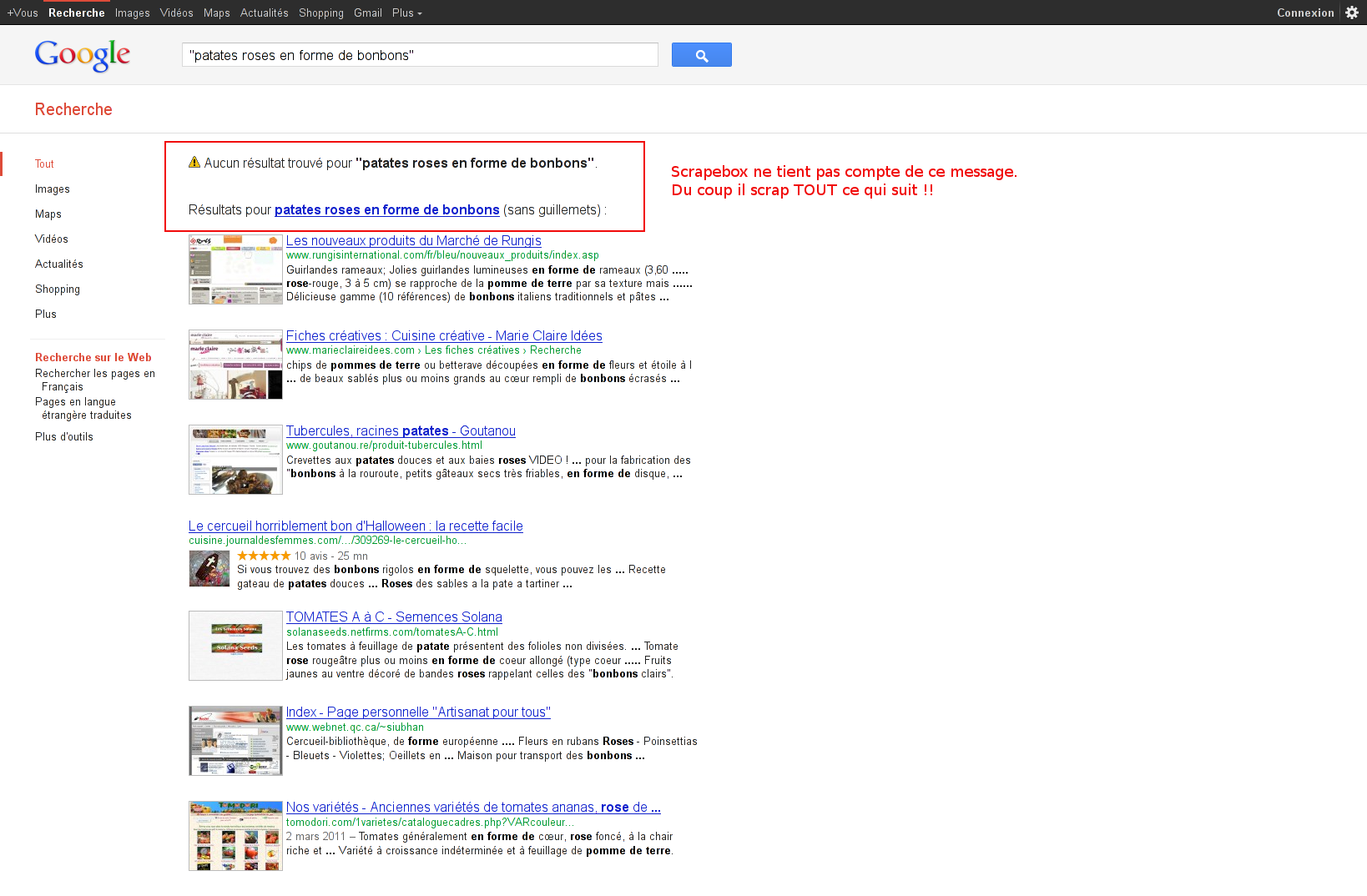Viewport: 1367px width, 896px height.
Task: Open Tubercules, racines patates - Goutanou result
Action: pyautogui.click(x=401, y=431)
